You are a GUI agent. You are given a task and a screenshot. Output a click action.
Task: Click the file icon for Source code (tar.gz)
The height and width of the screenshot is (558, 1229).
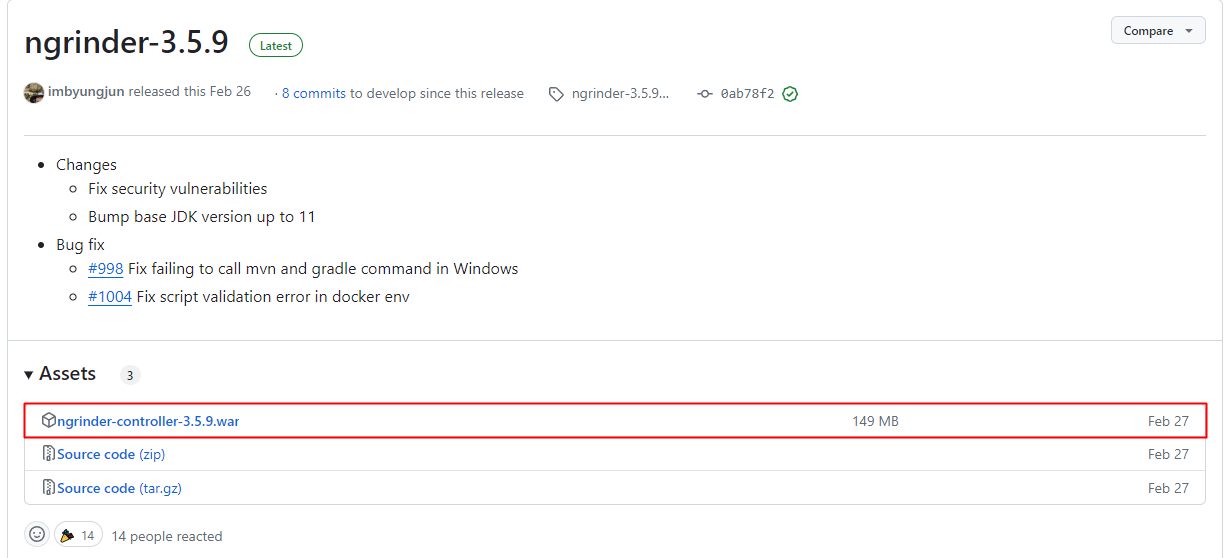tap(48, 488)
